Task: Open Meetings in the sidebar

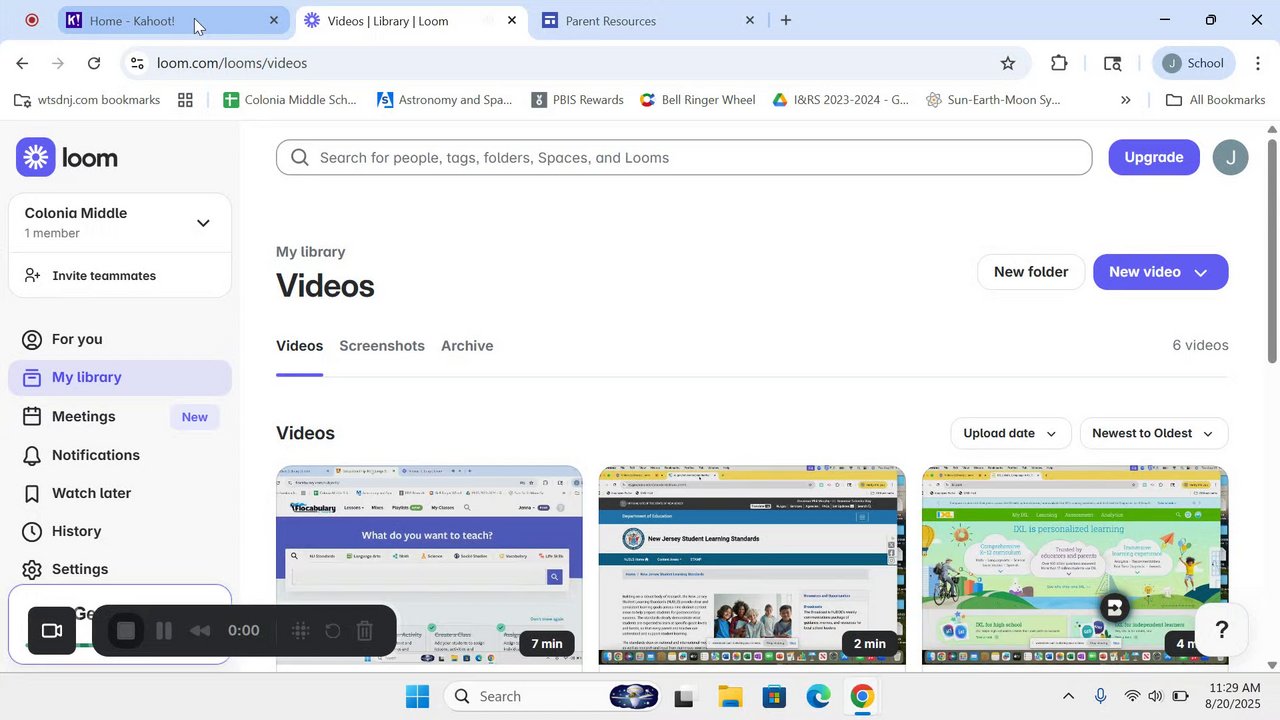Action: coord(120,416)
